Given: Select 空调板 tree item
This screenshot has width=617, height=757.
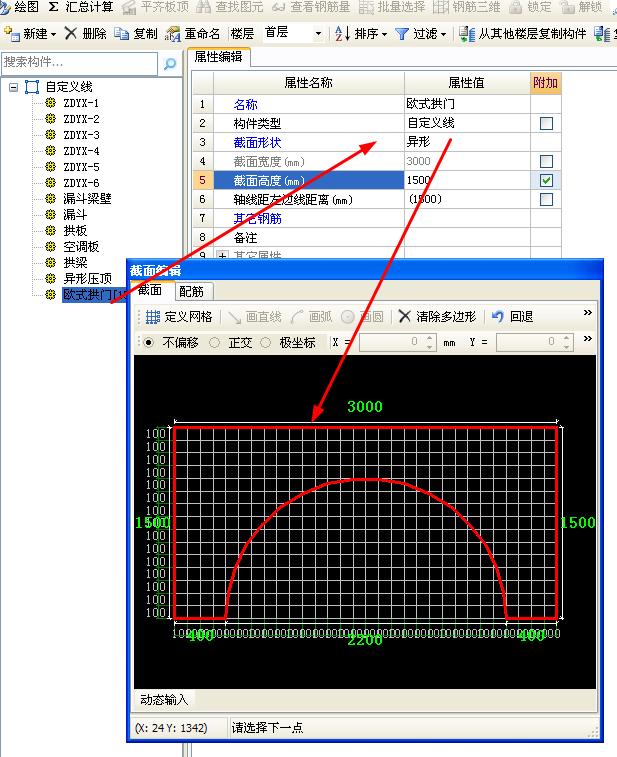Looking at the screenshot, I should coord(81,246).
